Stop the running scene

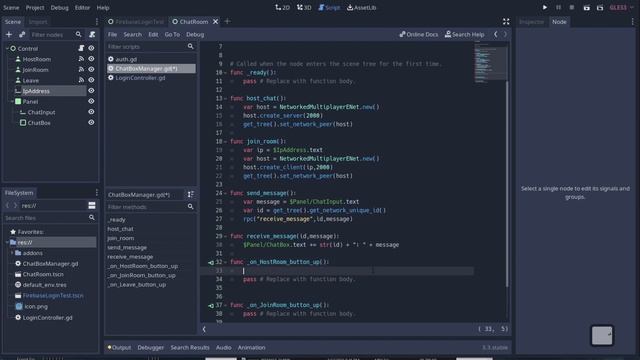(572, 7)
